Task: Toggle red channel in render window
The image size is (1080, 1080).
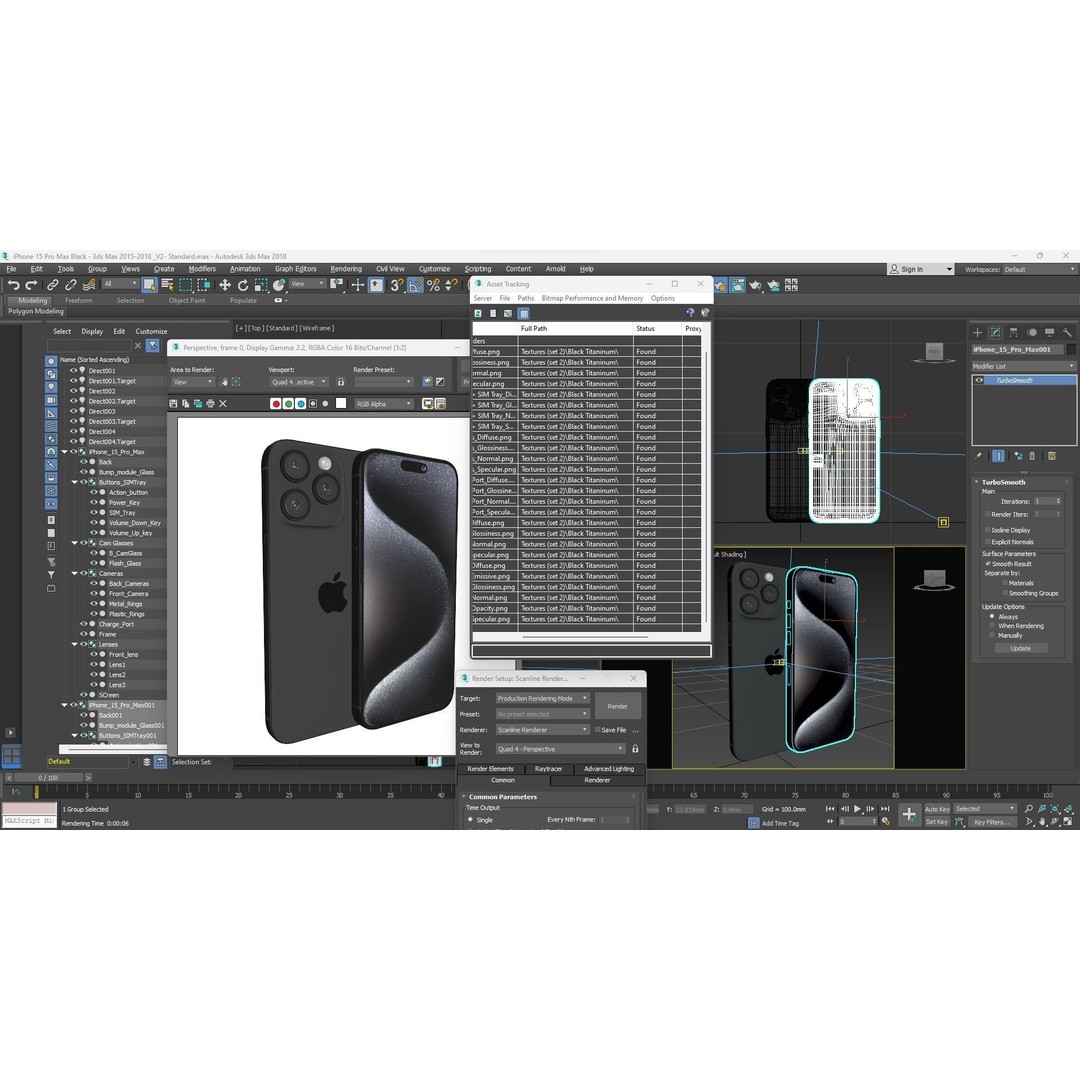Action: 276,404
